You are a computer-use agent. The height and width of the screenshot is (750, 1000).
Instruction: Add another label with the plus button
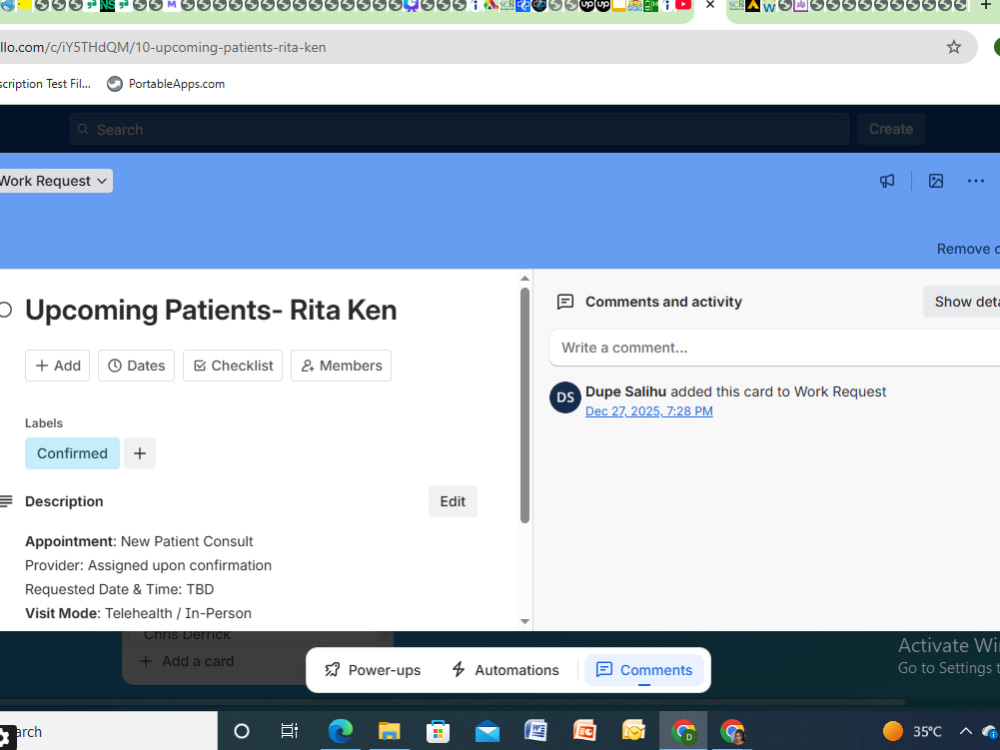click(x=140, y=453)
